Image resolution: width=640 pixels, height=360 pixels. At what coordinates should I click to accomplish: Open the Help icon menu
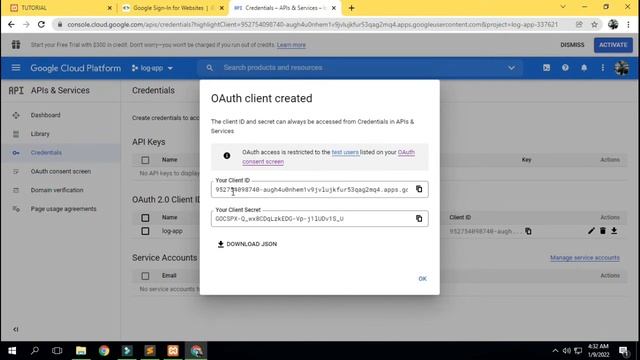(565, 68)
